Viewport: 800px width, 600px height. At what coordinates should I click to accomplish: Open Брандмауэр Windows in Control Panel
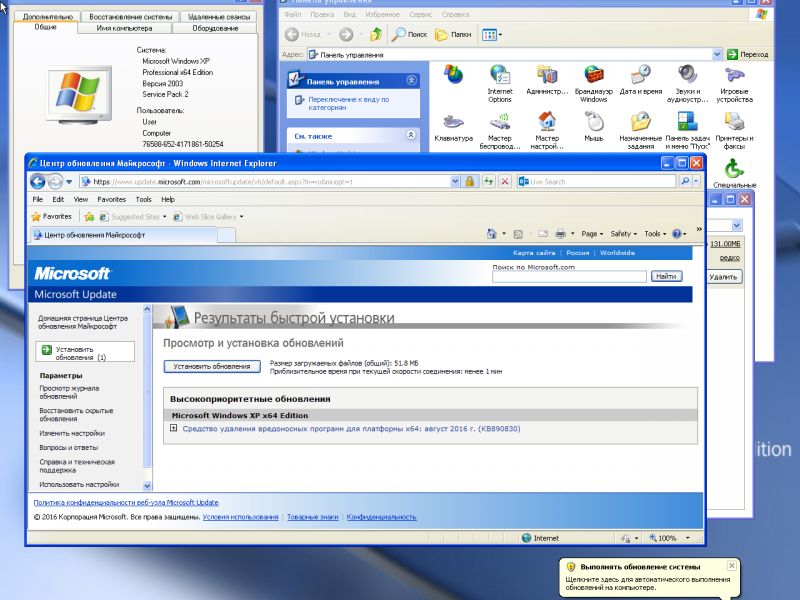(593, 84)
